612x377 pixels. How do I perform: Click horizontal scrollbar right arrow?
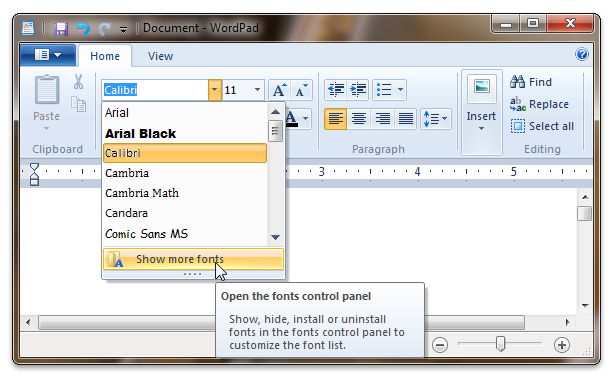(x=568, y=322)
